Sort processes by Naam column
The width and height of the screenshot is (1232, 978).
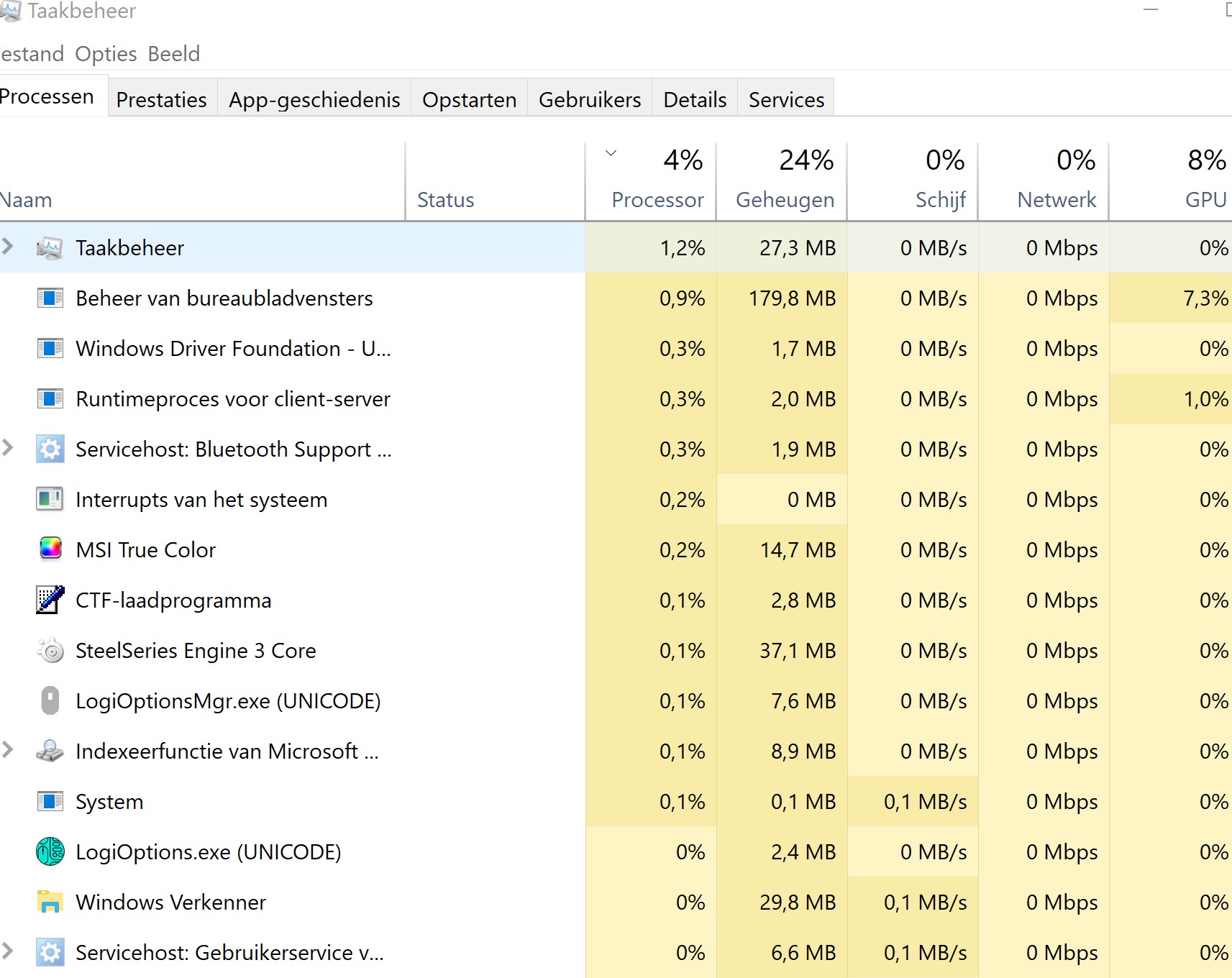pyautogui.click(x=202, y=181)
